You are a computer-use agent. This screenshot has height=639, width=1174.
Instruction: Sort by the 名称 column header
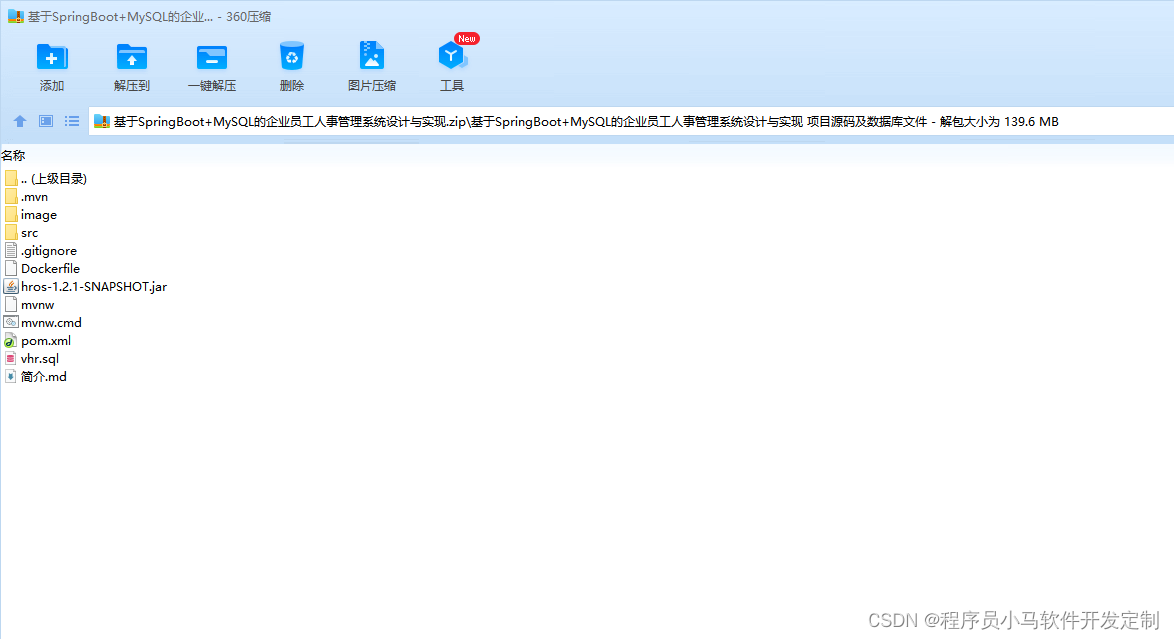coord(13,155)
